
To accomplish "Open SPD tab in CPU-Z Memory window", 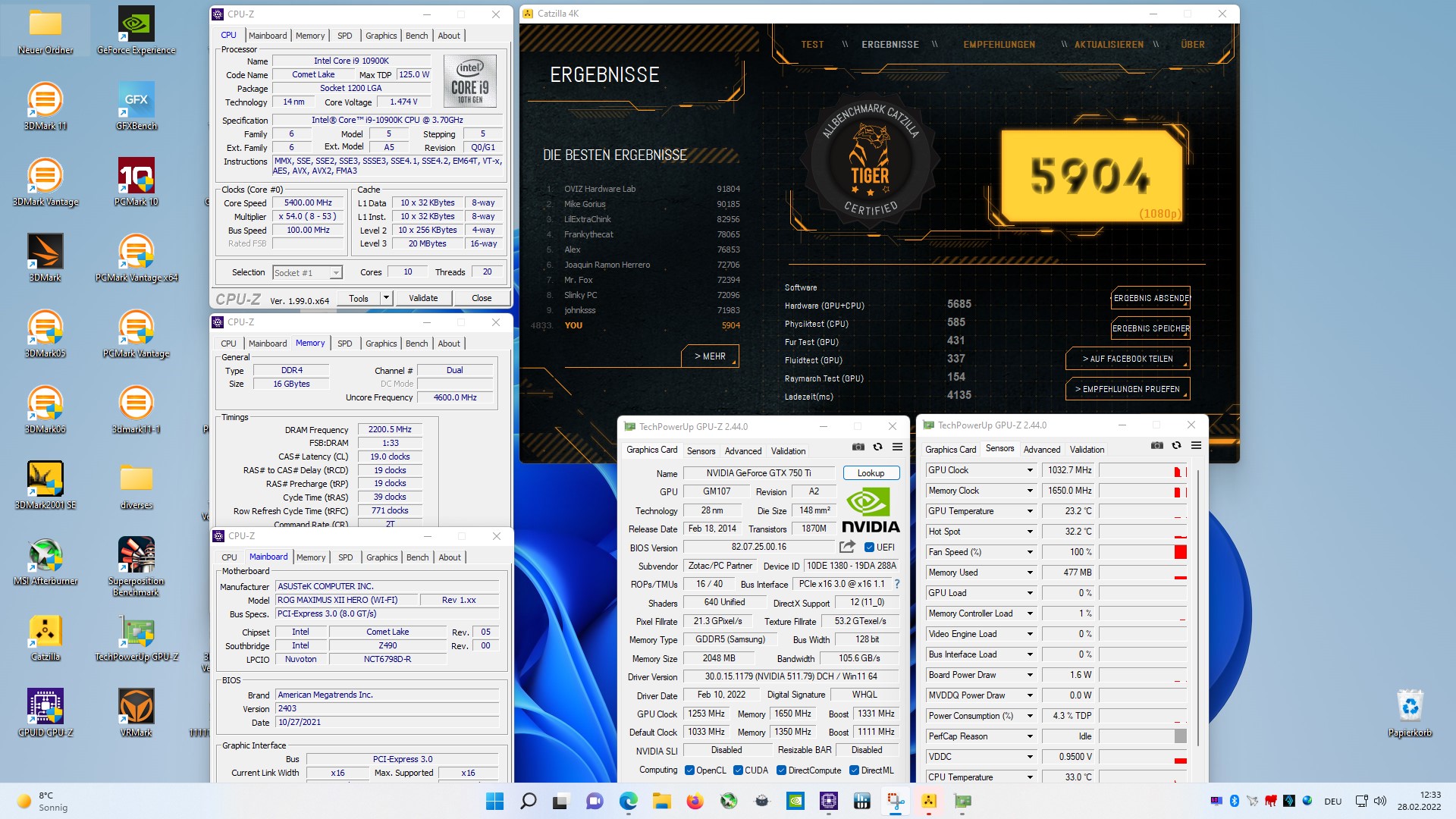I will [x=344, y=344].
